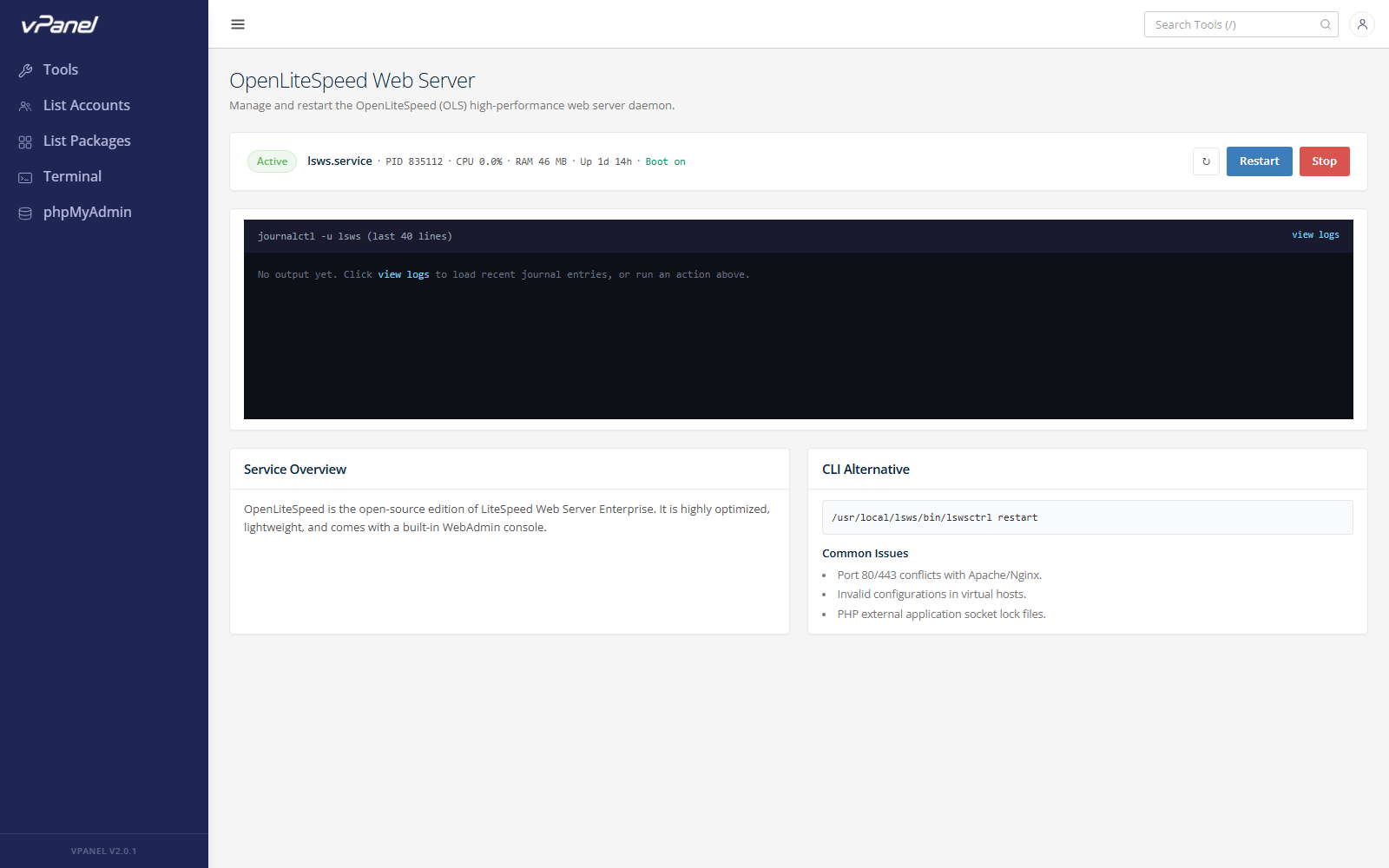Viewport: 1389px width, 868px height.
Task: Stop the OpenLiteSpeed service
Action: point(1324,161)
